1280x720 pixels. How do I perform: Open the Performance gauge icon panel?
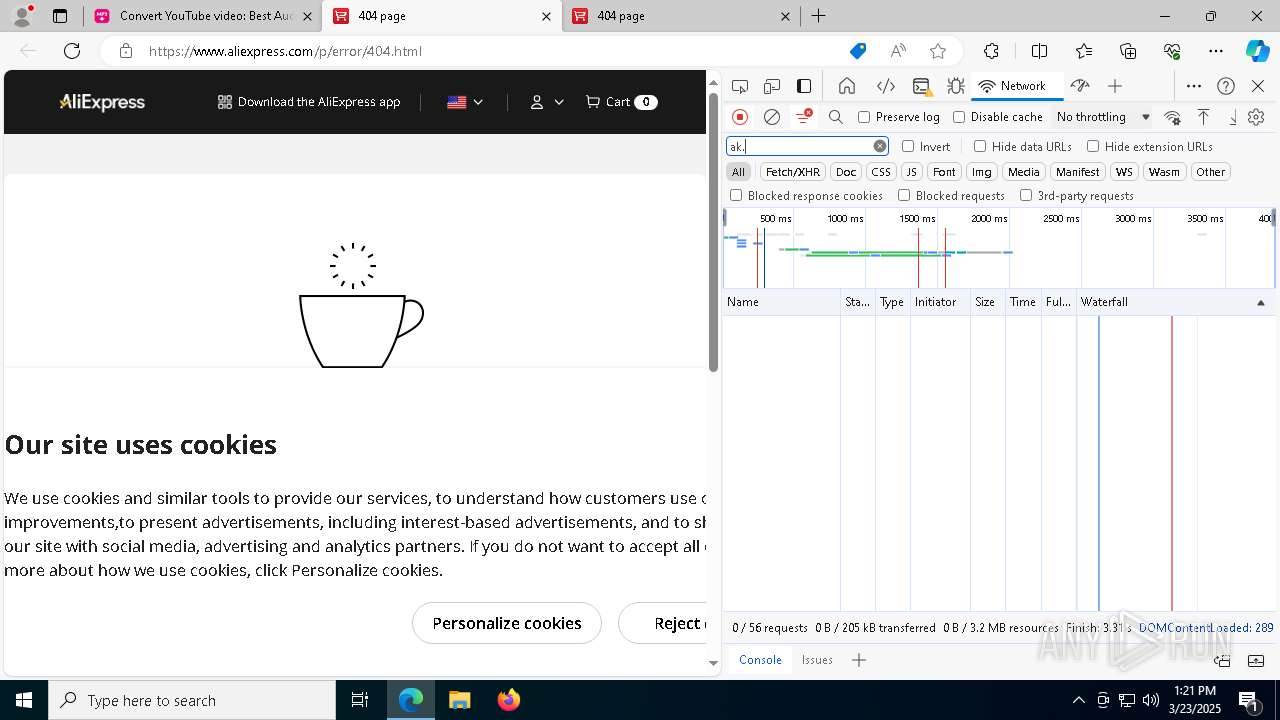pyautogui.click(x=1080, y=86)
